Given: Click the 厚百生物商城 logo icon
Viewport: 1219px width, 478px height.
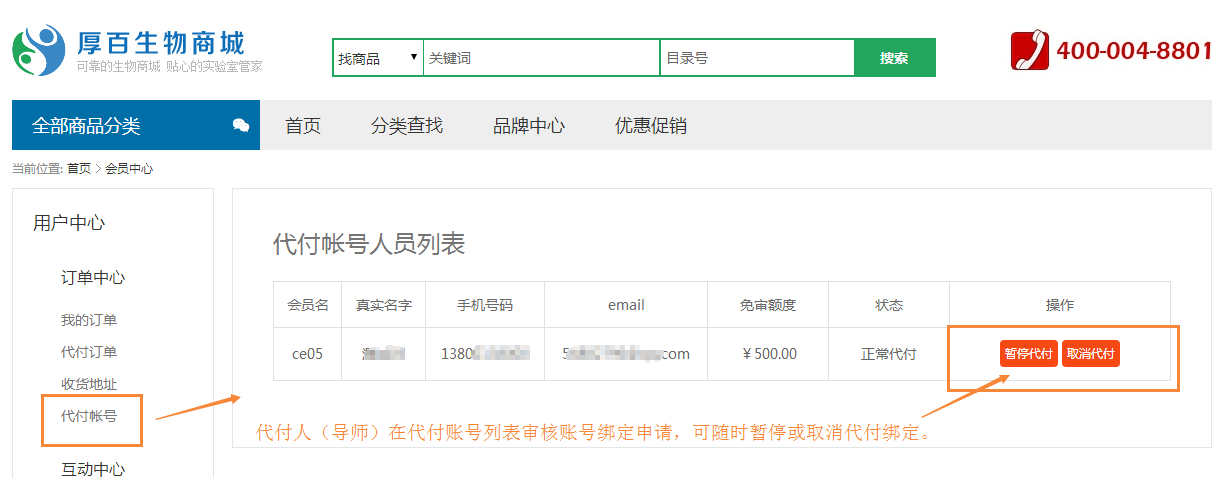Looking at the screenshot, I should tap(38, 50).
